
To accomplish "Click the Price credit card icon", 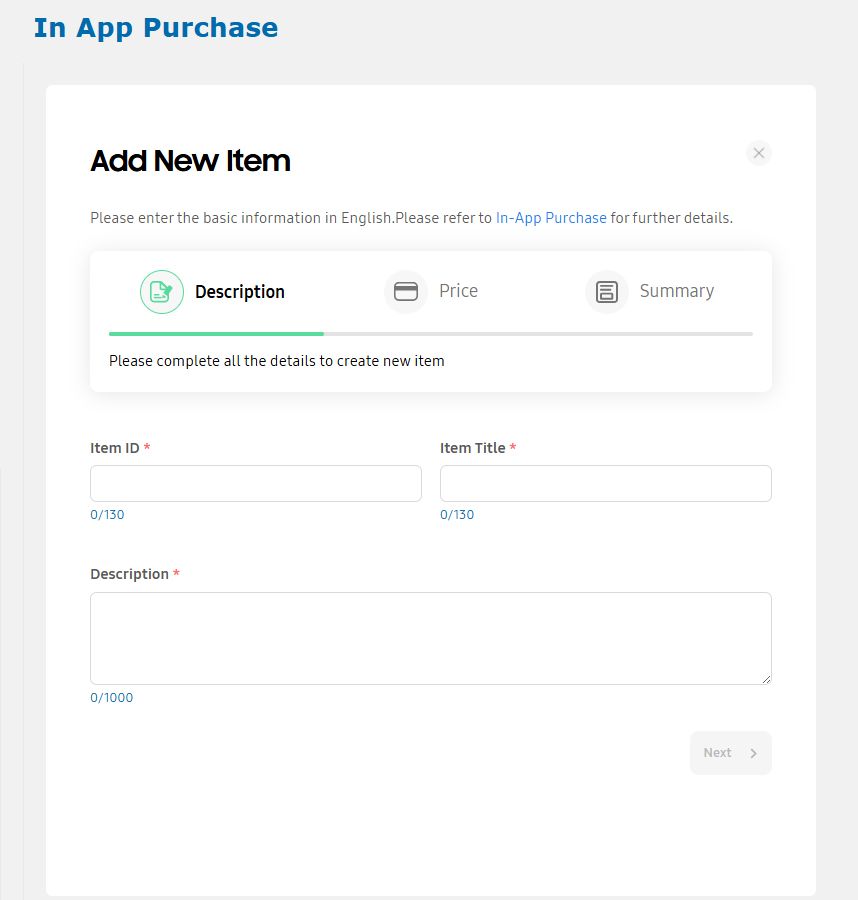I will (x=406, y=292).
